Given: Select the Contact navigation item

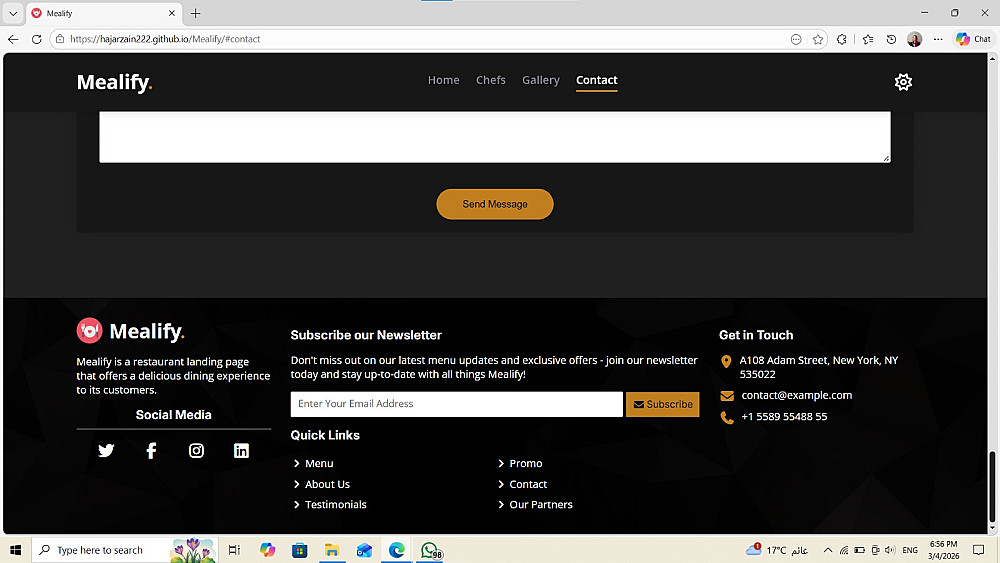Looking at the screenshot, I should [596, 80].
